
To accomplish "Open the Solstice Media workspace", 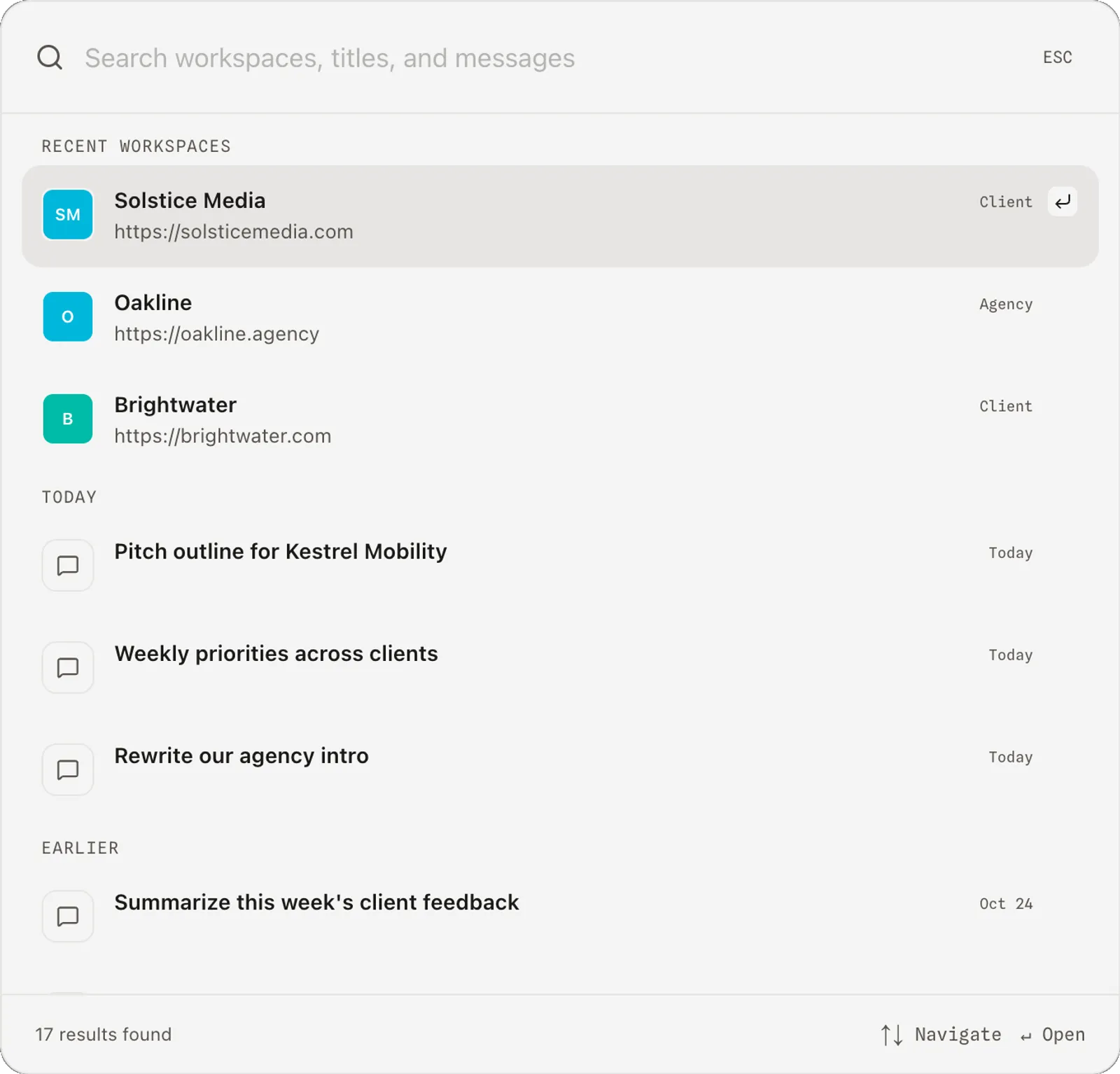I will (x=560, y=216).
